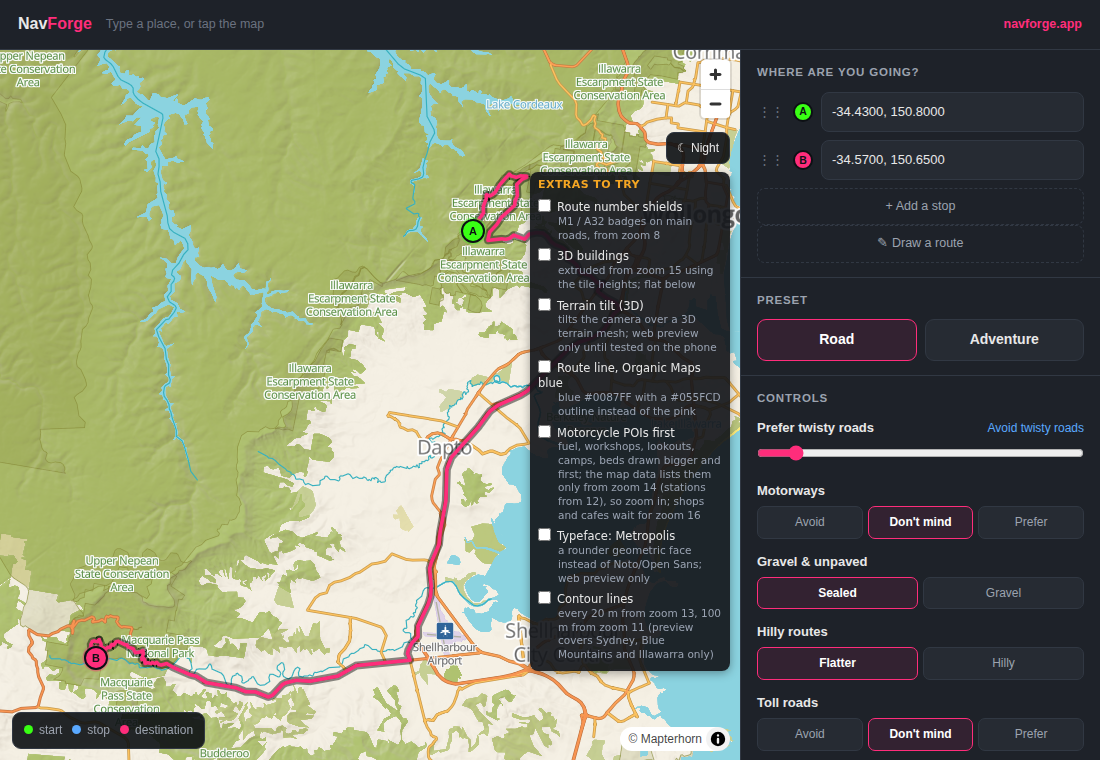Grab the drag handle for waypoint B

[771, 160]
